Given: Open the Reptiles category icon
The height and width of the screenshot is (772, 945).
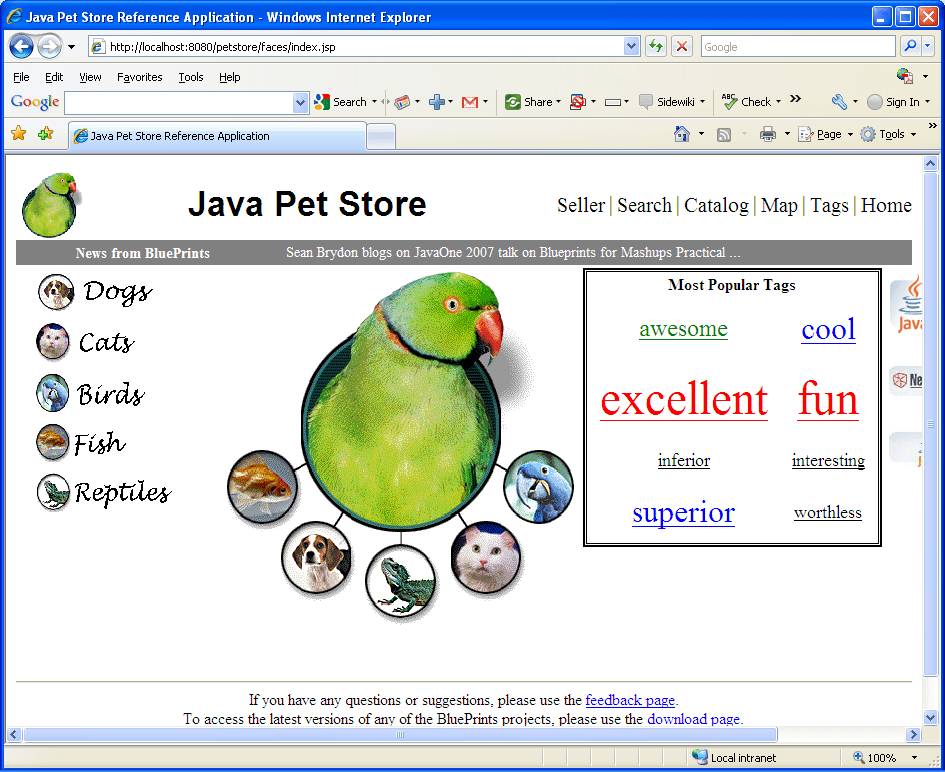Looking at the screenshot, I should click(x=52, y=493).
